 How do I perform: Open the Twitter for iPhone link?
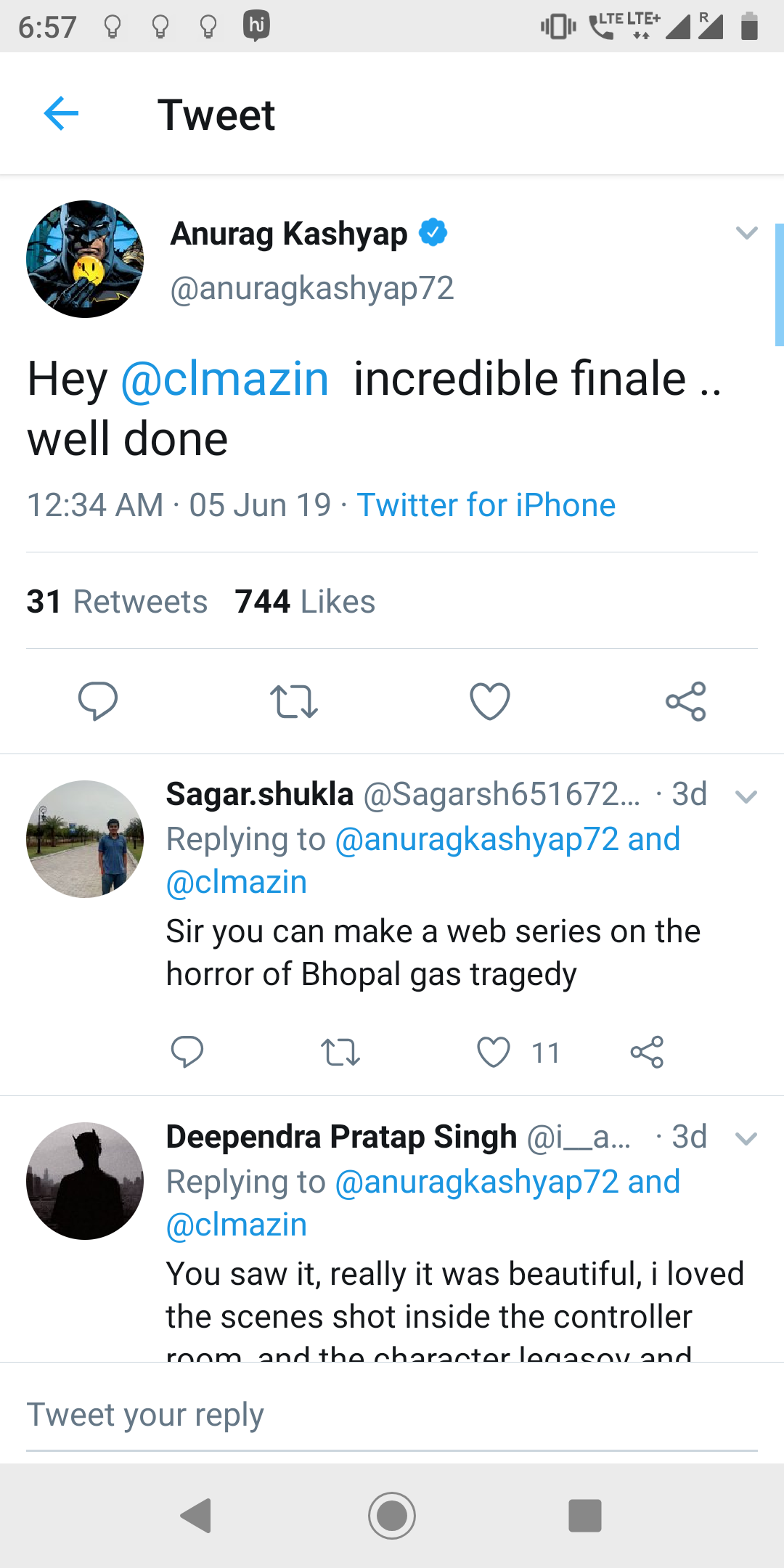click(486, 505)
